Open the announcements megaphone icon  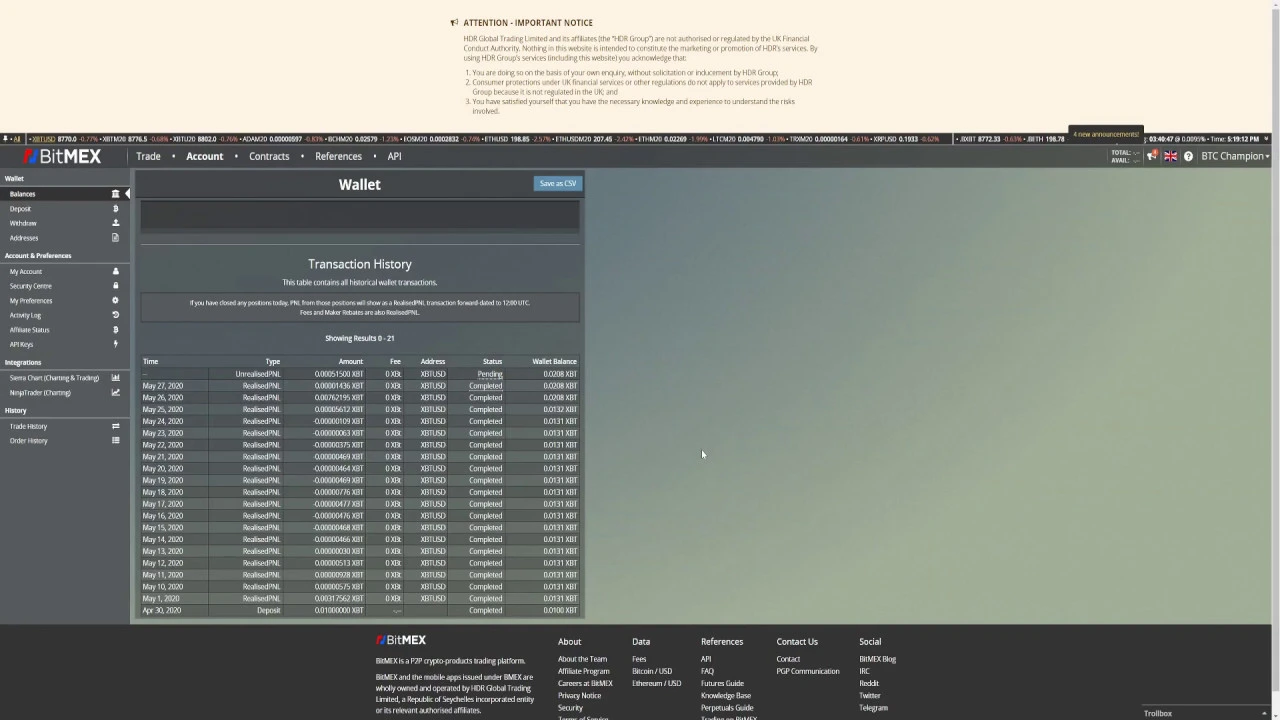[1152, 156]
